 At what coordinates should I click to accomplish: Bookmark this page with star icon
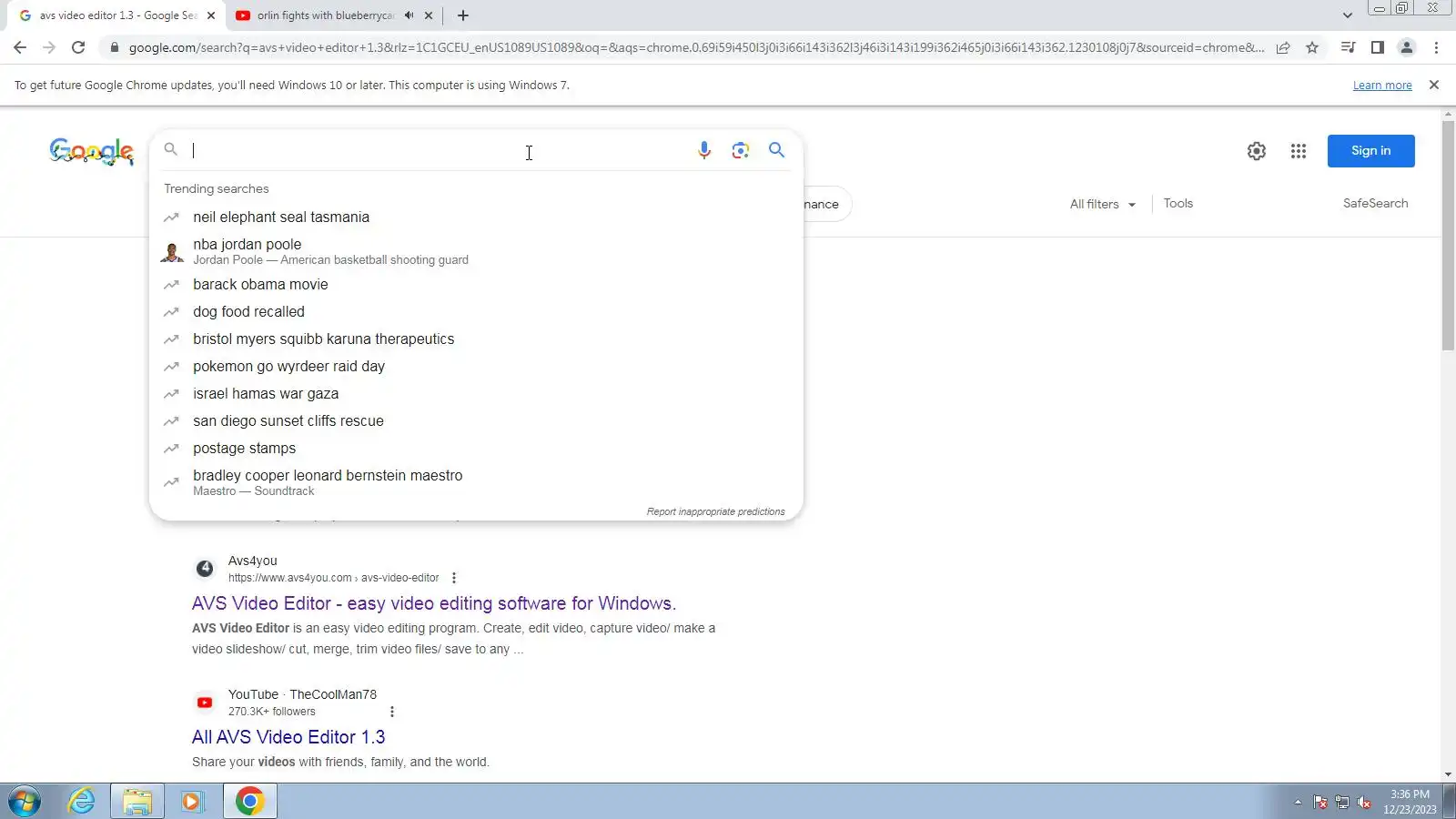pos(1312,47)
